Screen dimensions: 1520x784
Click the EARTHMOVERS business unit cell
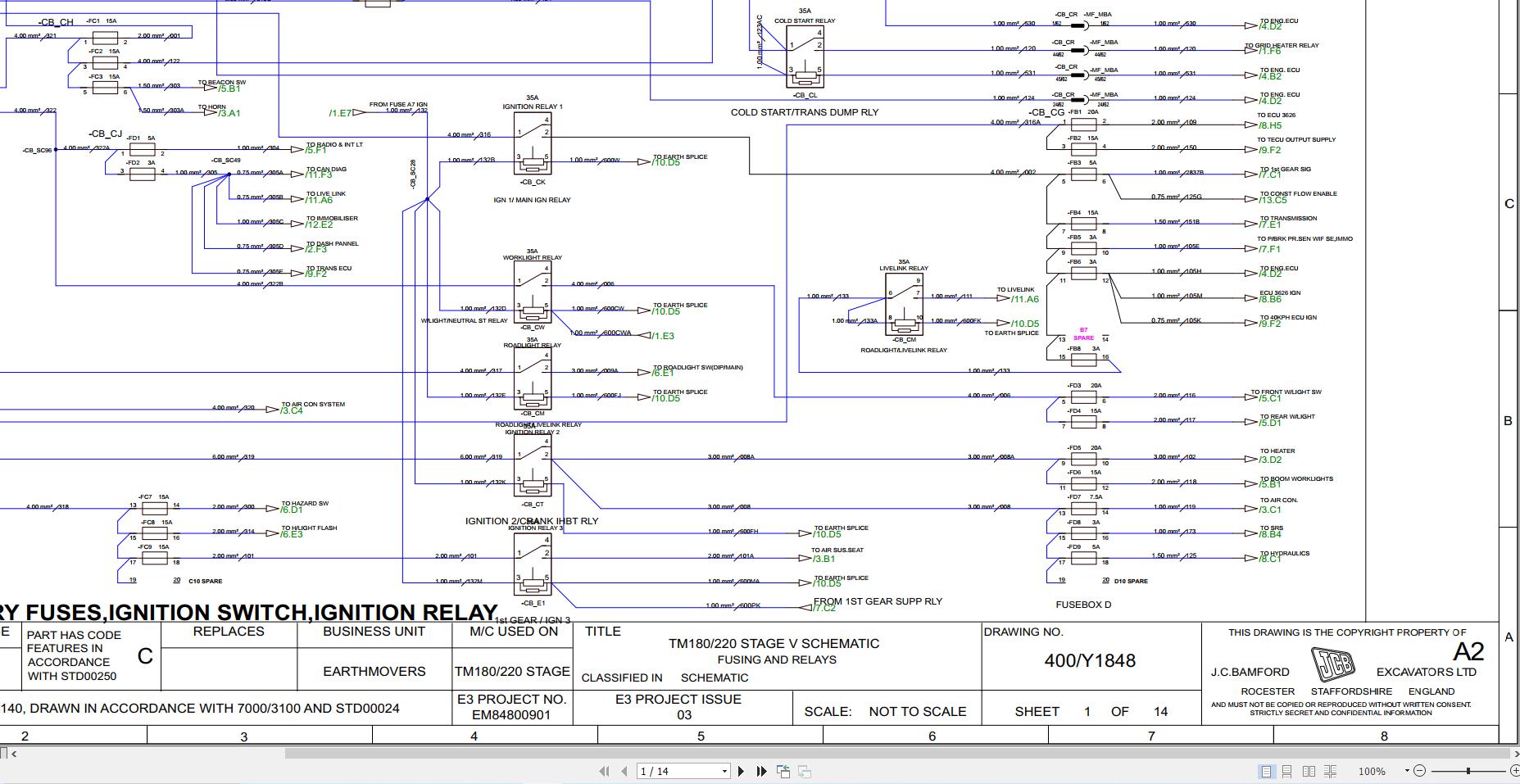tap(374, 672)
